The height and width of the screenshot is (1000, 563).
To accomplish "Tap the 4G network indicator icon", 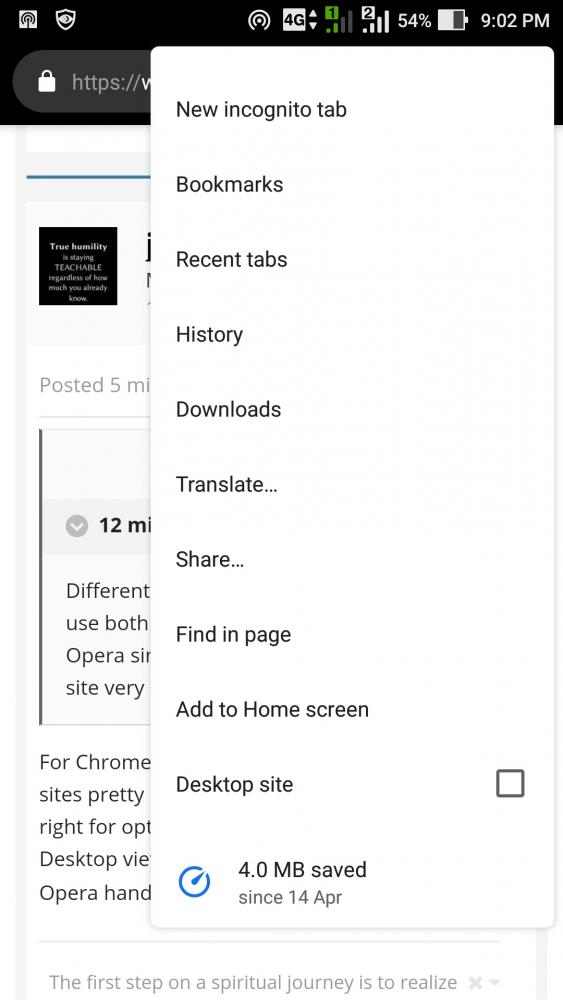I will click(300, 20).
